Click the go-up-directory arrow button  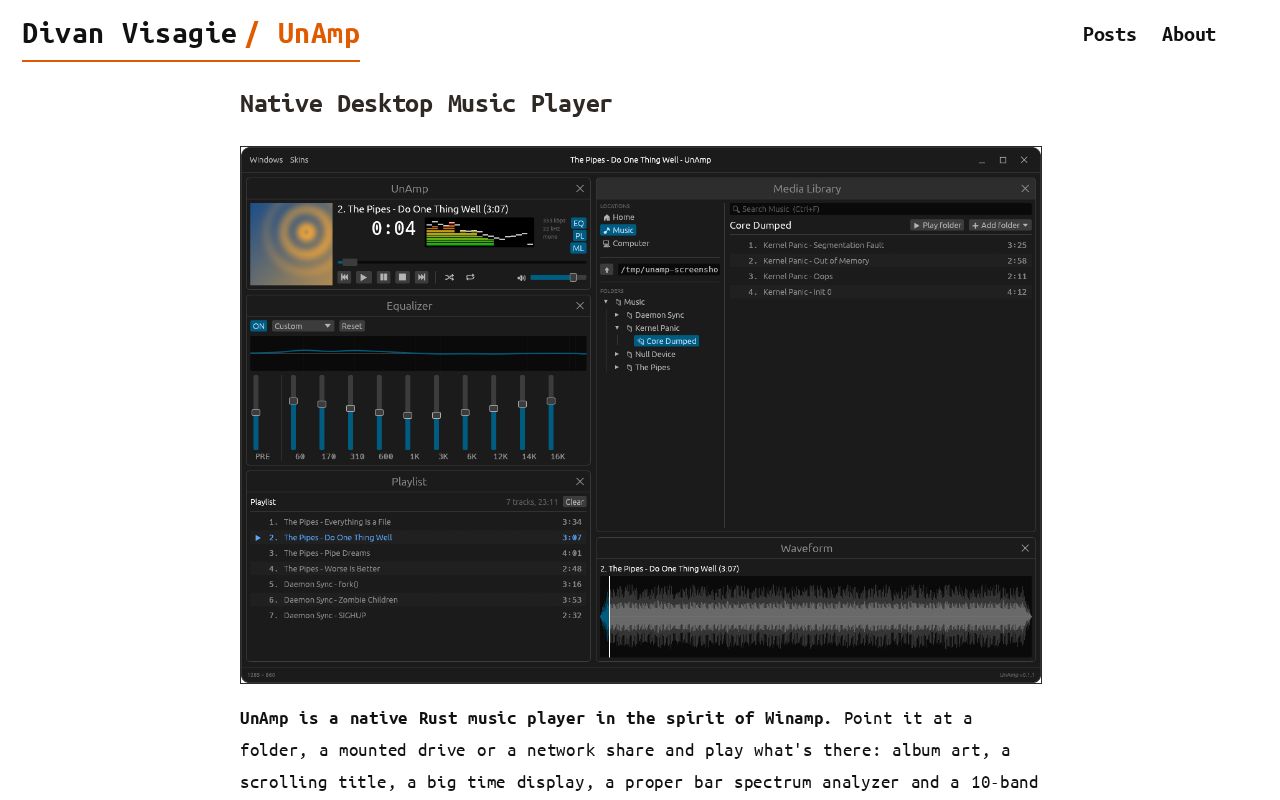607,269
